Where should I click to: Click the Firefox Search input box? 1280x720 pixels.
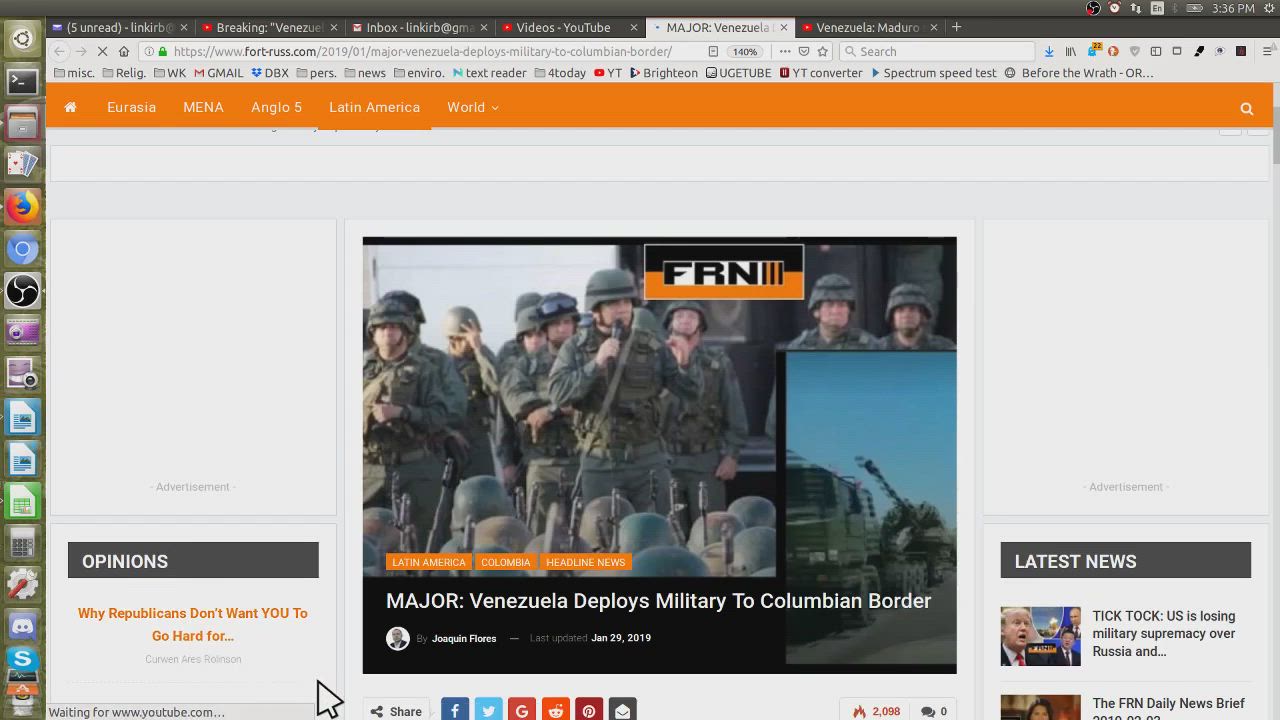(940, 51)
